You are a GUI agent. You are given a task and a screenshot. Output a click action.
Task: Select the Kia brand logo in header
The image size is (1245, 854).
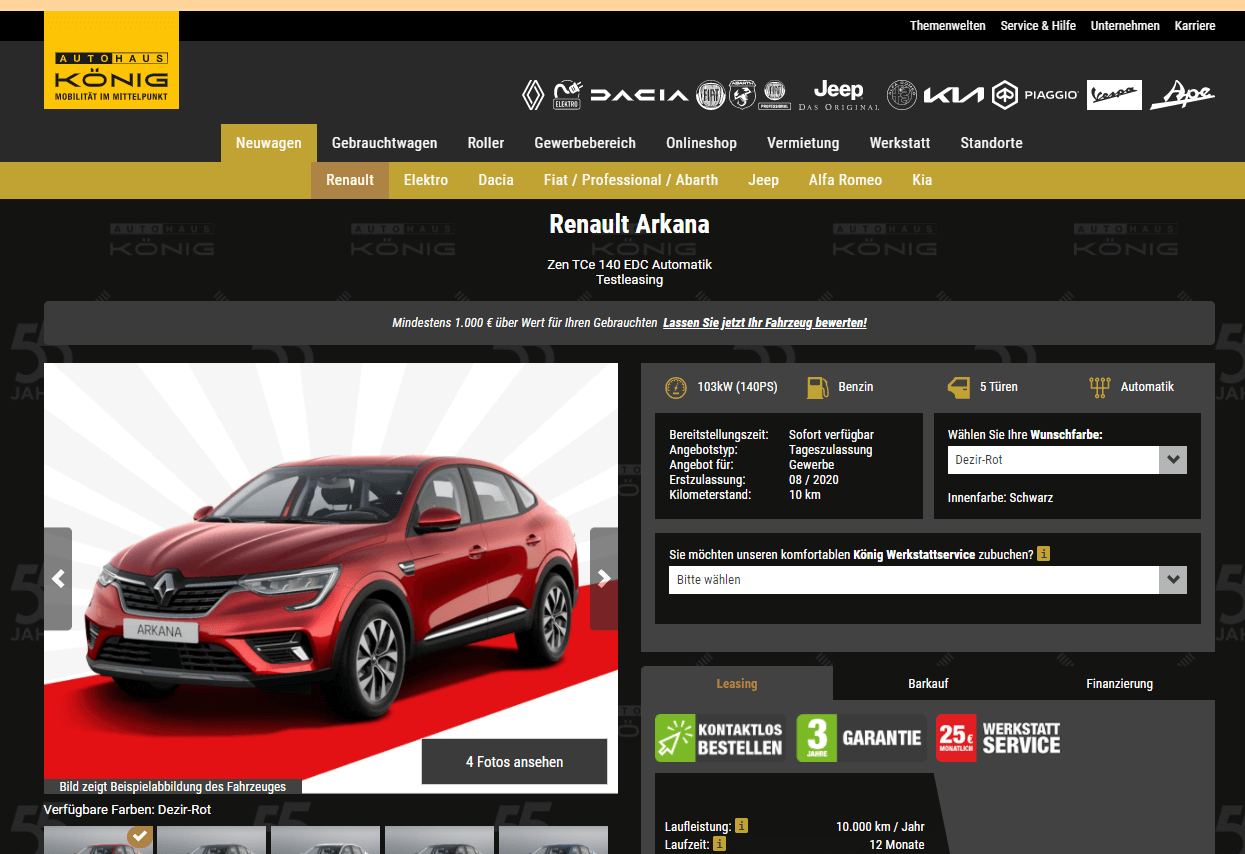(x=954, y=95)
